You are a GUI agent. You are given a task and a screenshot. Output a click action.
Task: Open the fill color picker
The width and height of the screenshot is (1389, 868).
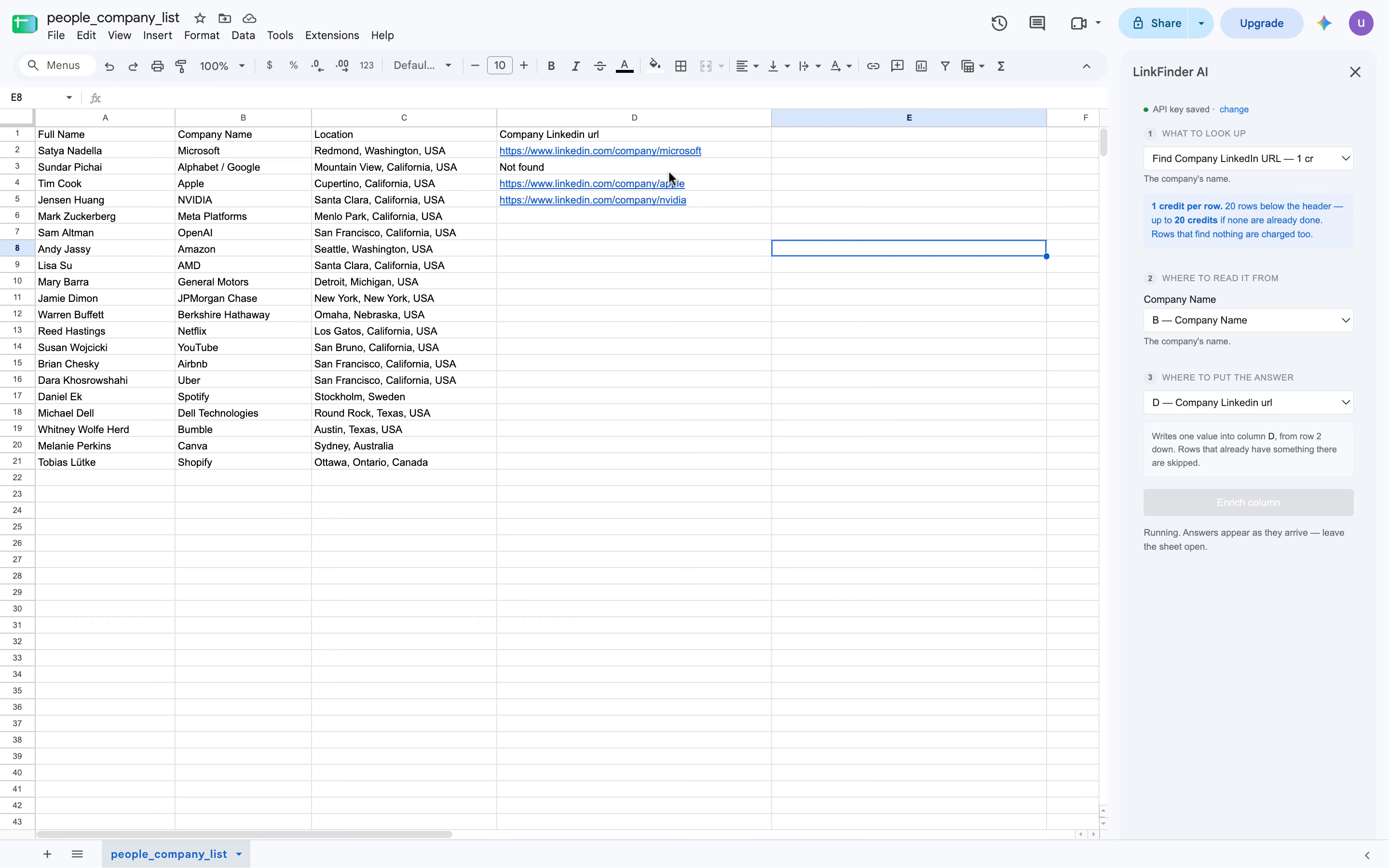click(655, 66)
